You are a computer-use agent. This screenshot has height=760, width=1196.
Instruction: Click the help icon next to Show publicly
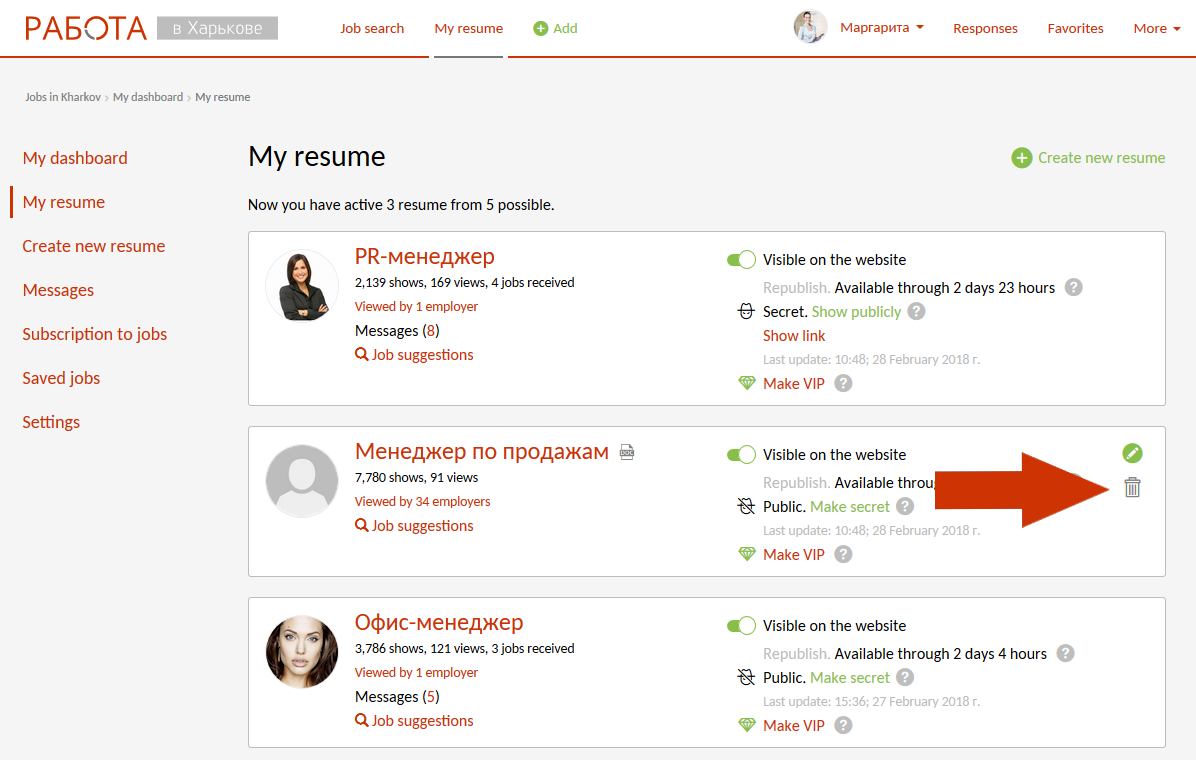point(916,311)
